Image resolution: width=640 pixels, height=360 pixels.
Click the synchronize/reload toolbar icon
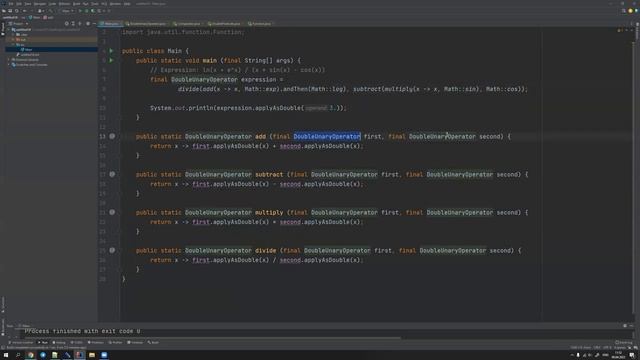(17, 11)
